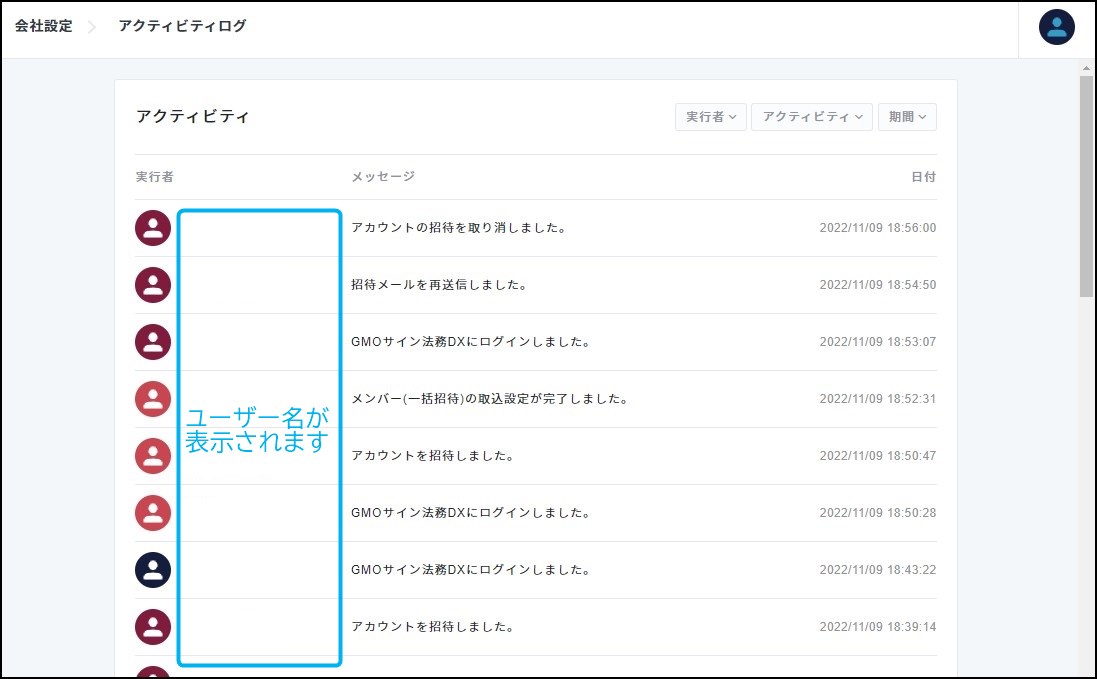The width and height of the screenshot is (1097, 679).
Task: Click the vertical scrollbar thumb
Action: (1086, 187)
